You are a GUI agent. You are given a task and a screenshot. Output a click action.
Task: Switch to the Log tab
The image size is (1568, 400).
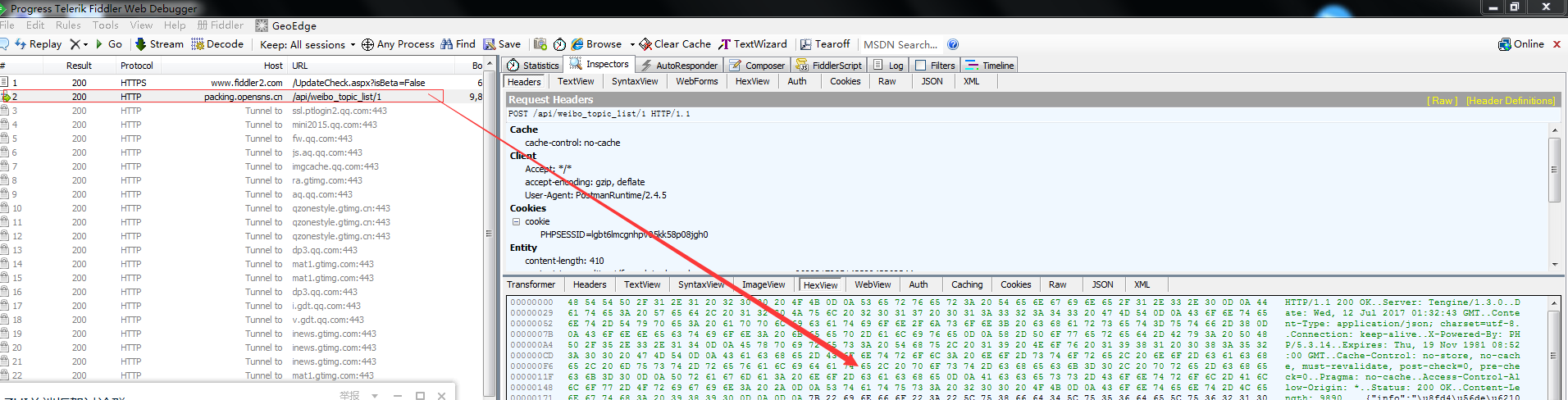coord(888,66)
